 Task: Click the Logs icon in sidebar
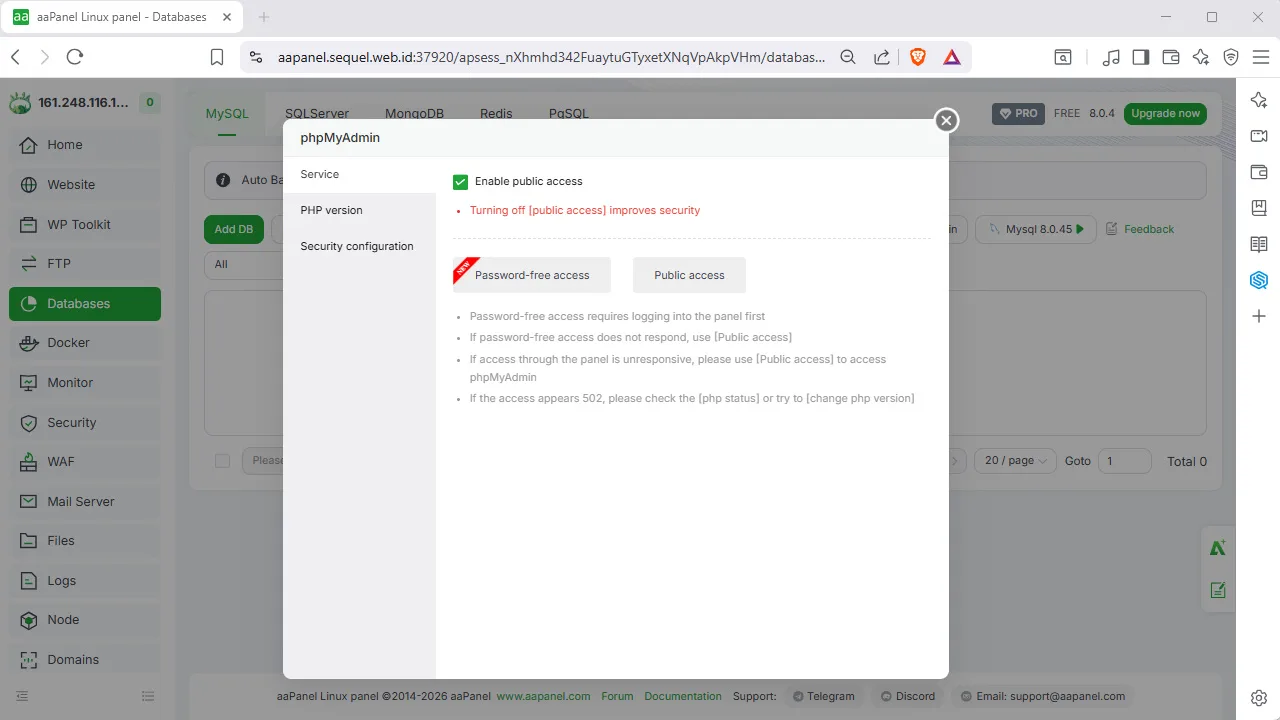point(28,581)
